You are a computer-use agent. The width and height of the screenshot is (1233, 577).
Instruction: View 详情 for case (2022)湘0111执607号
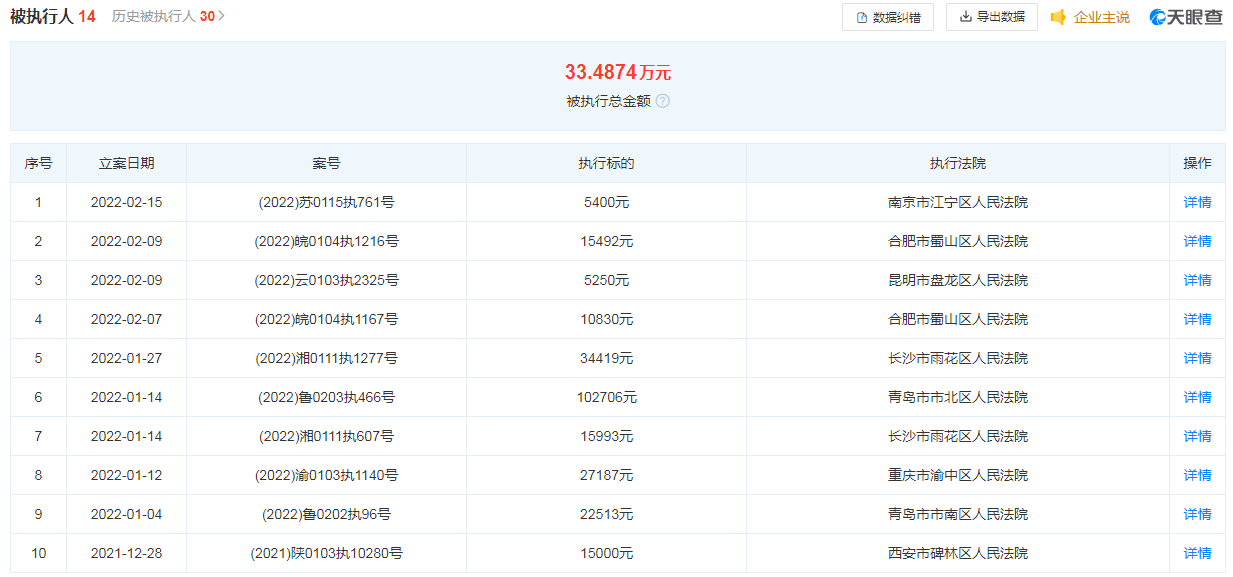(1197, 436)
